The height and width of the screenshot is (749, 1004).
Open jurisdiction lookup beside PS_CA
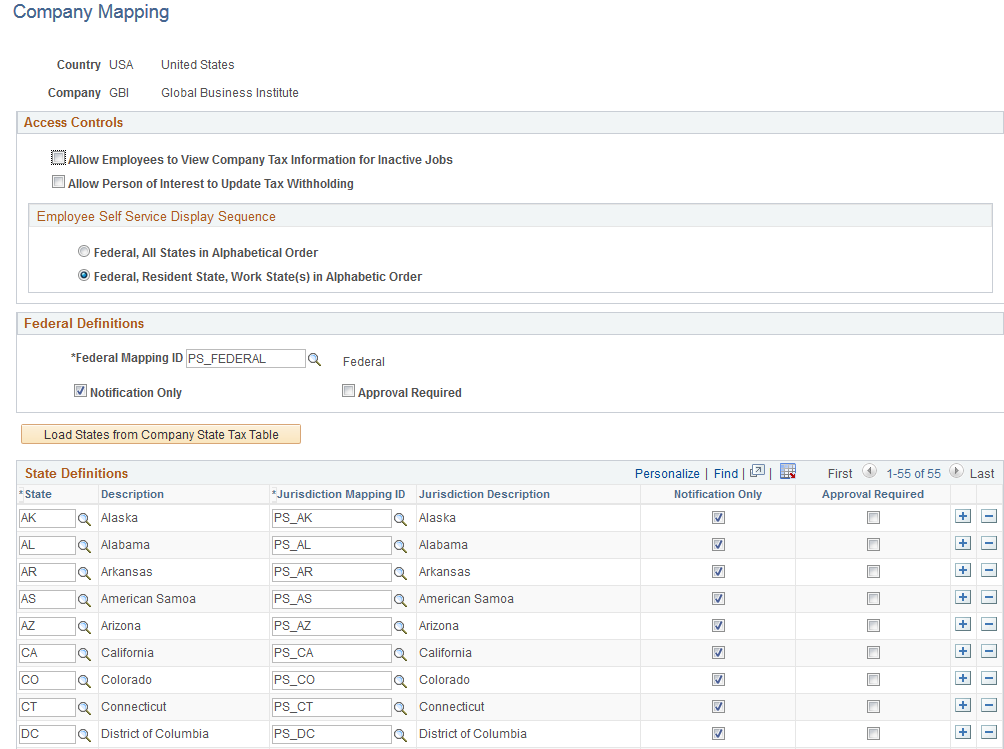pos(400,654)
